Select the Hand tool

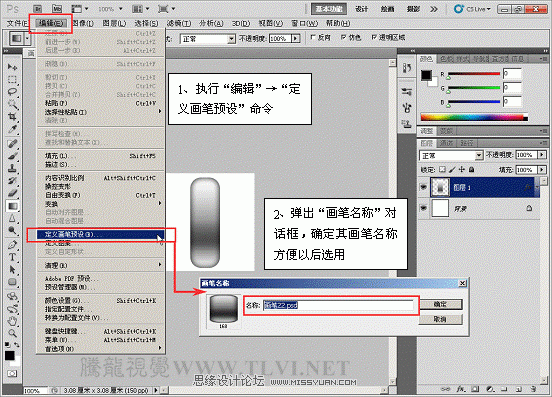click(x=12, y=321)
